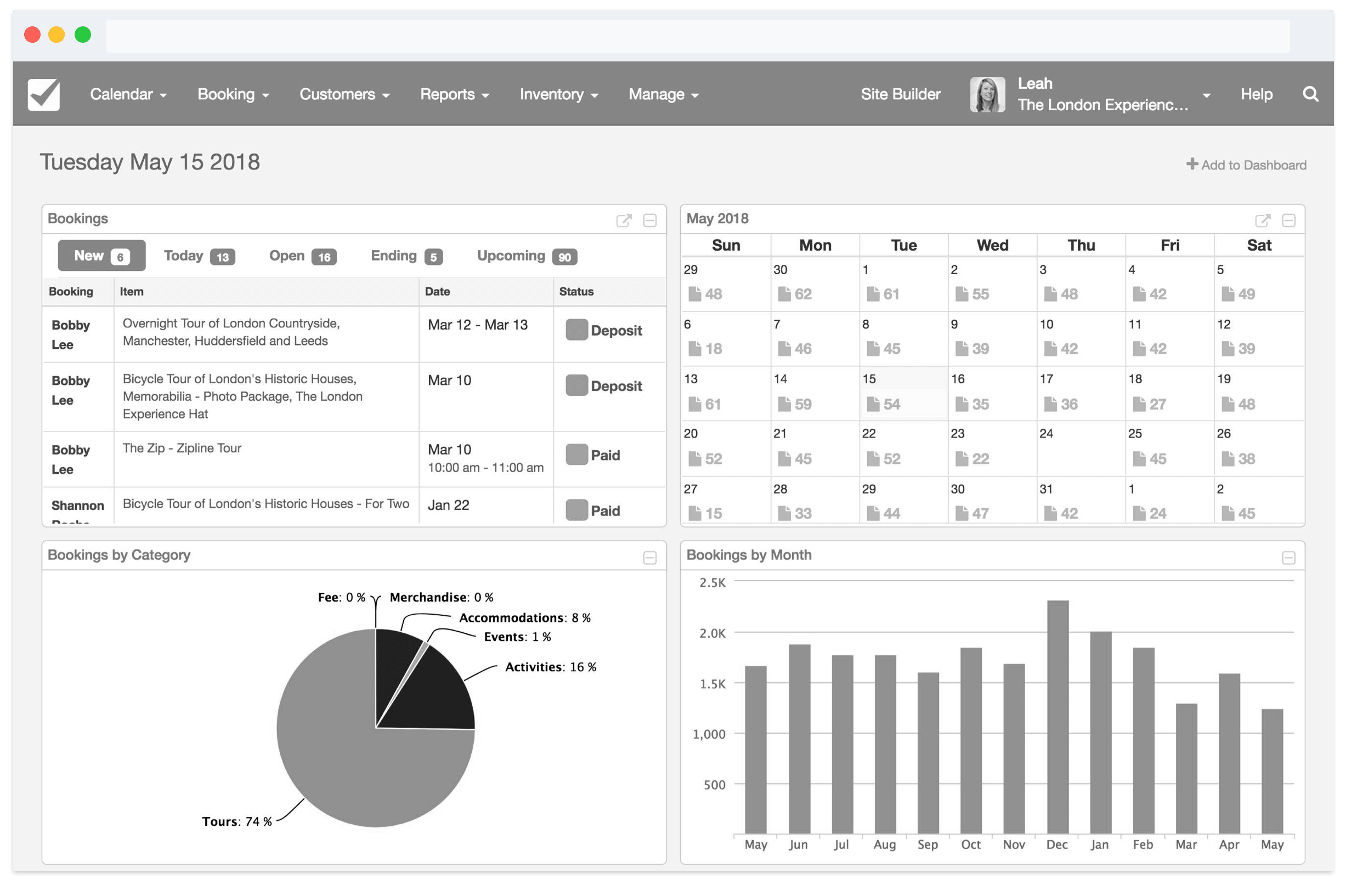Open the Site Builder link
The image size is (1346, 896).
[x=900, y=94]
